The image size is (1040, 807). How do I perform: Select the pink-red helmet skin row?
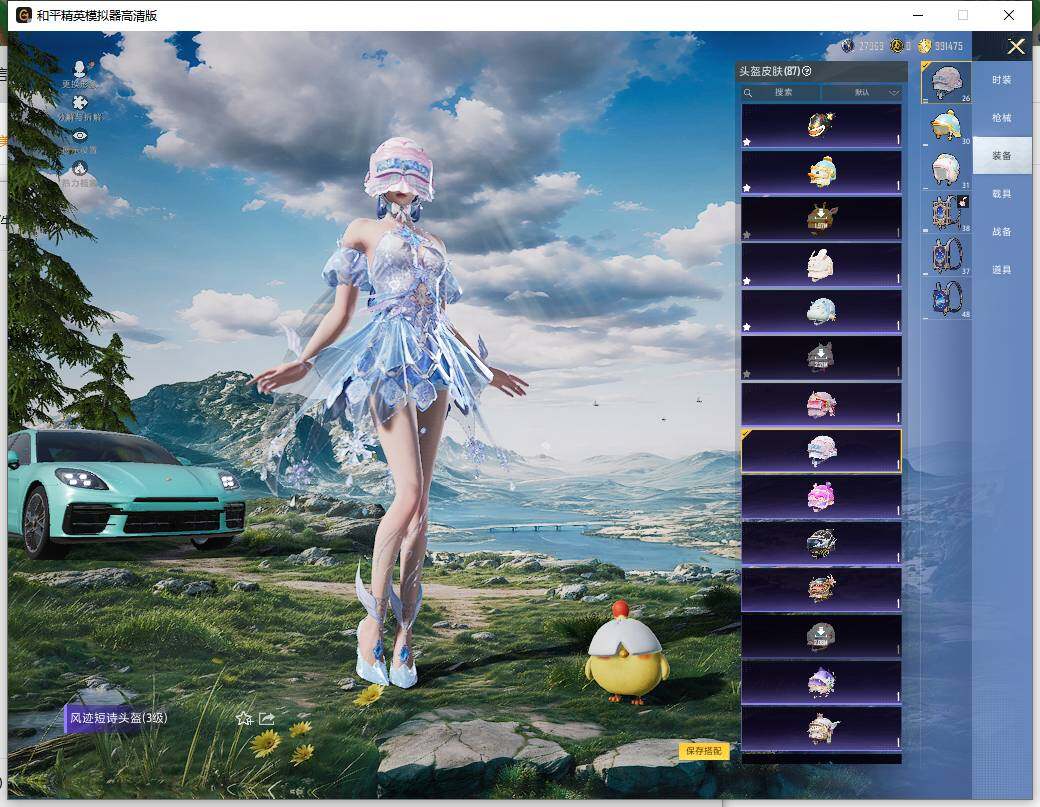click(821, 404)
